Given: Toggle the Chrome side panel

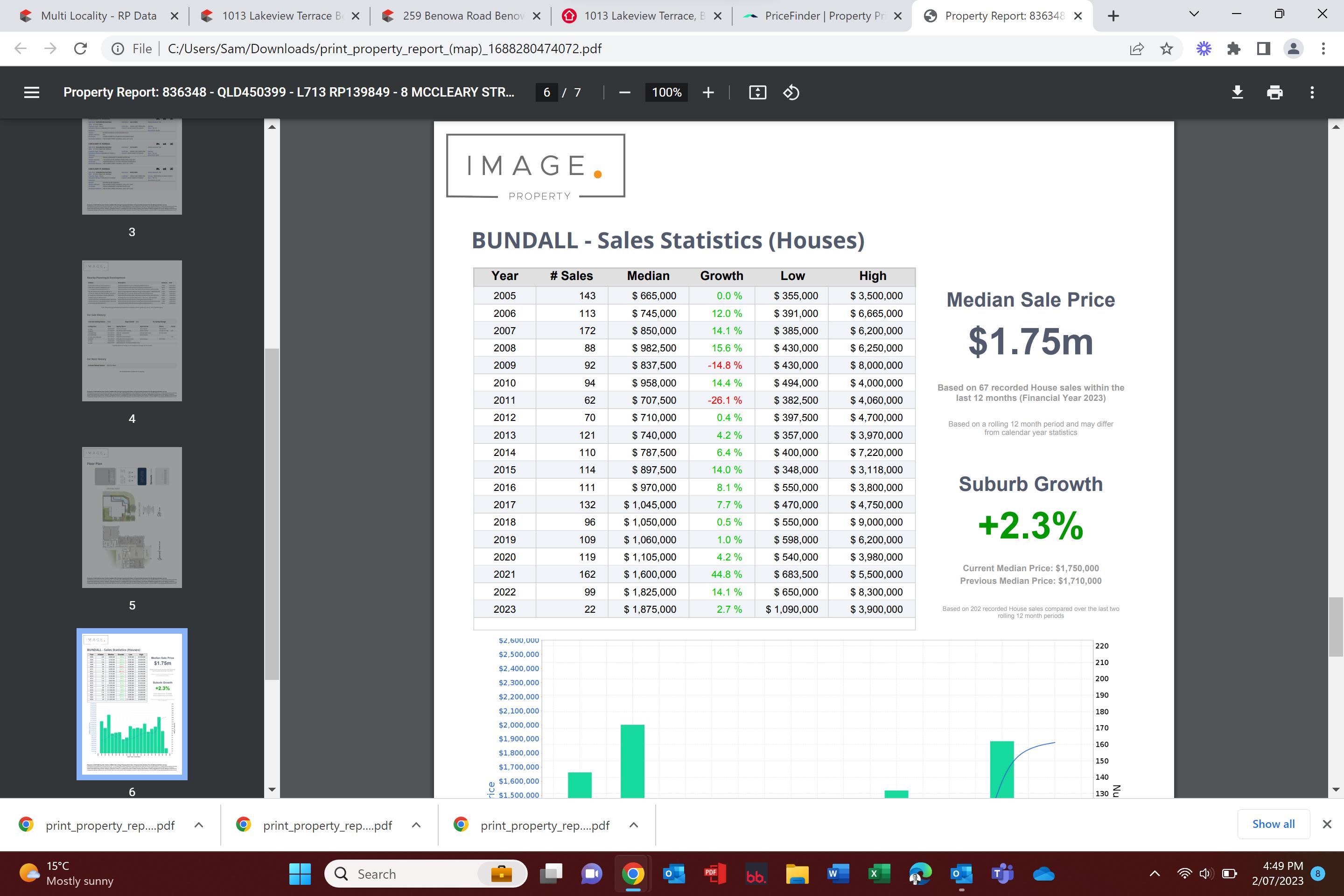Looking at the screenshot, I should (1263, 49).
